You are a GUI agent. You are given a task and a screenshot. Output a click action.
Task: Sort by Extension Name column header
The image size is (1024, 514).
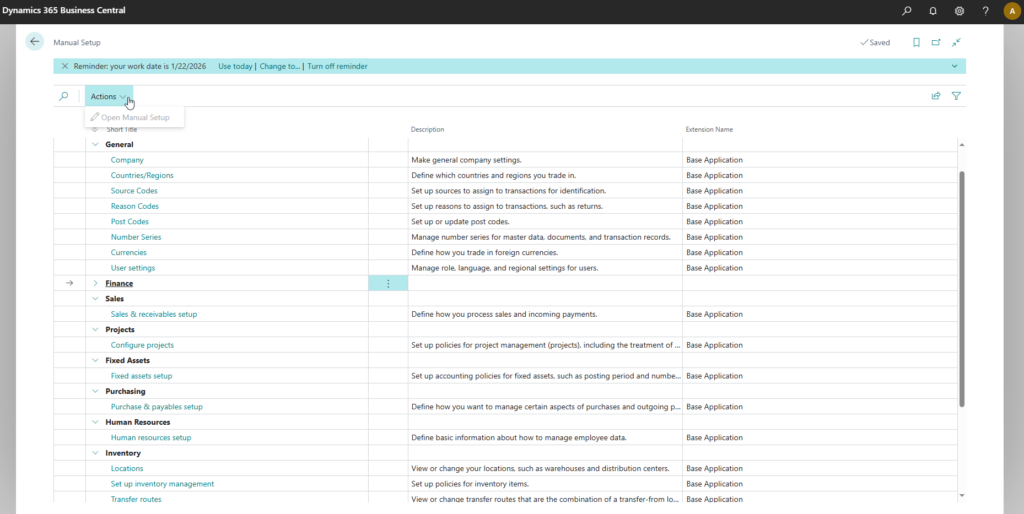[709, 129]
